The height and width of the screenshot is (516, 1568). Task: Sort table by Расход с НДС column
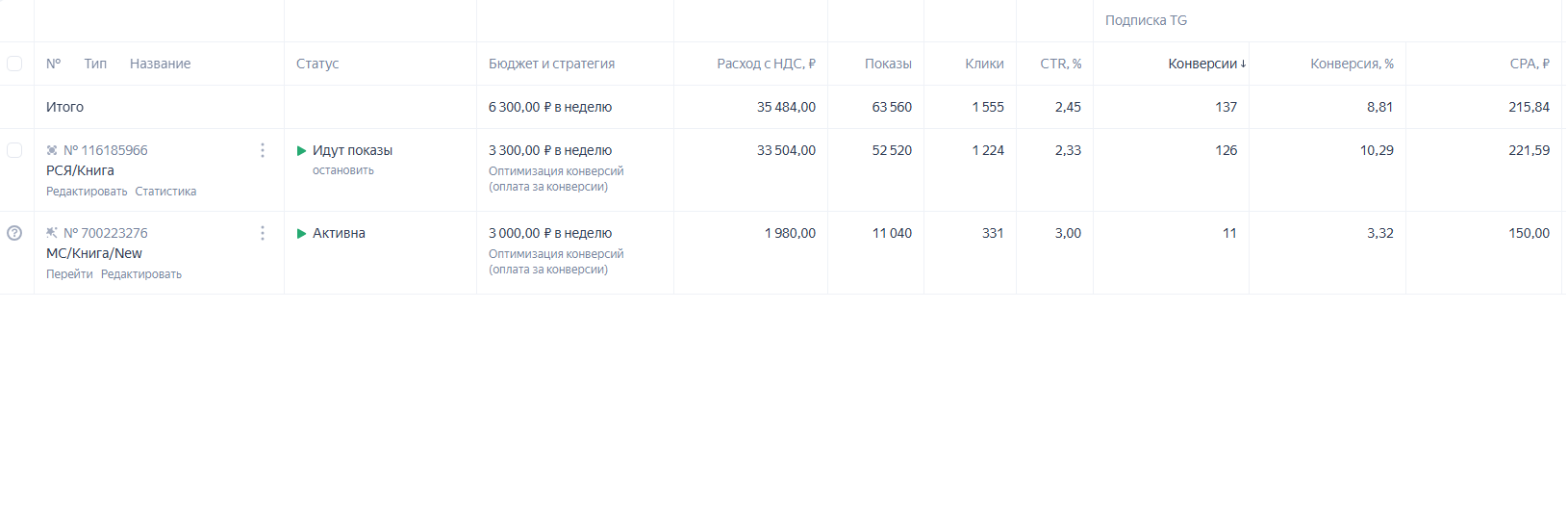click(766, 64)
